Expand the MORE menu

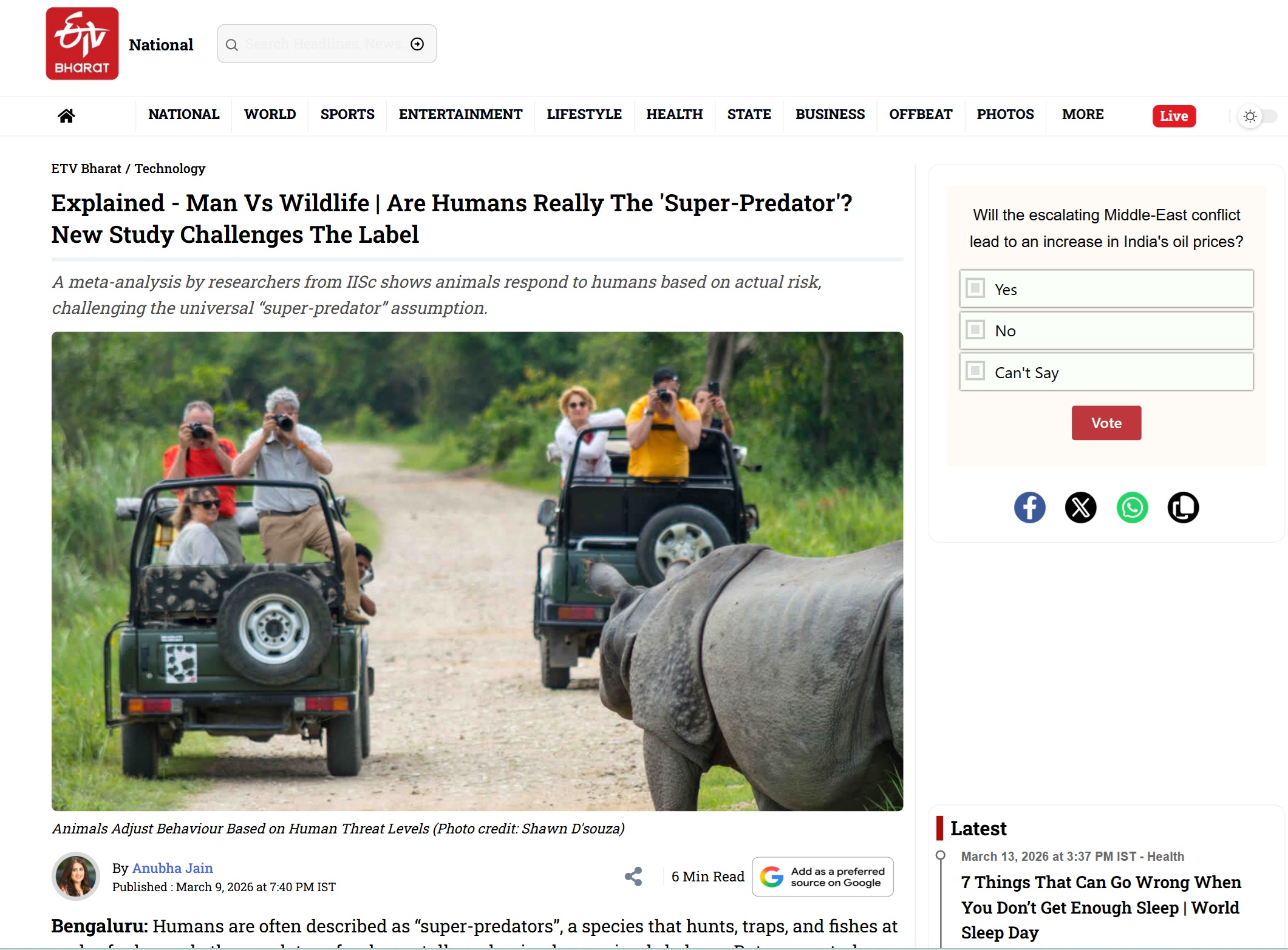(1082, 114)
